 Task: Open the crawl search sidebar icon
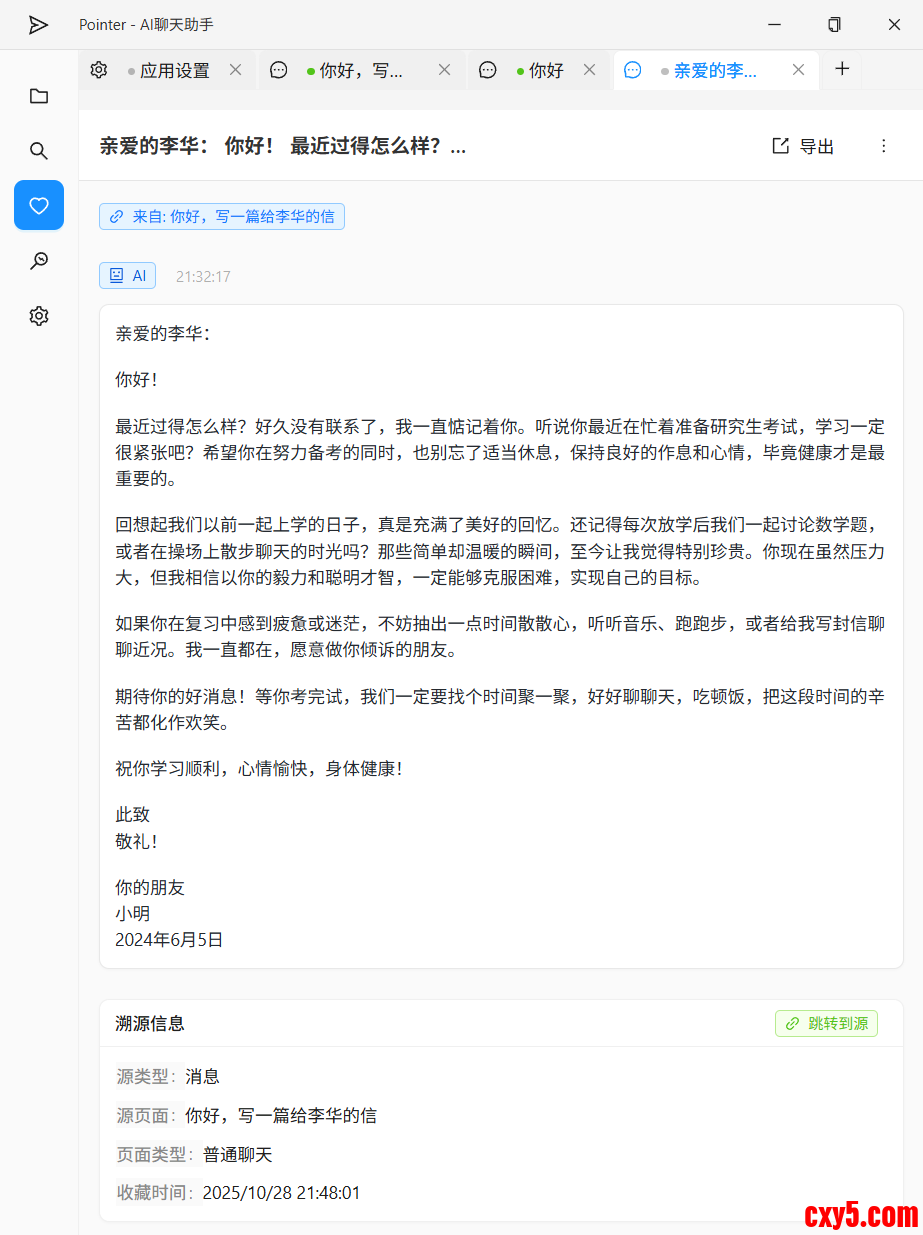[x=39, y=261]
